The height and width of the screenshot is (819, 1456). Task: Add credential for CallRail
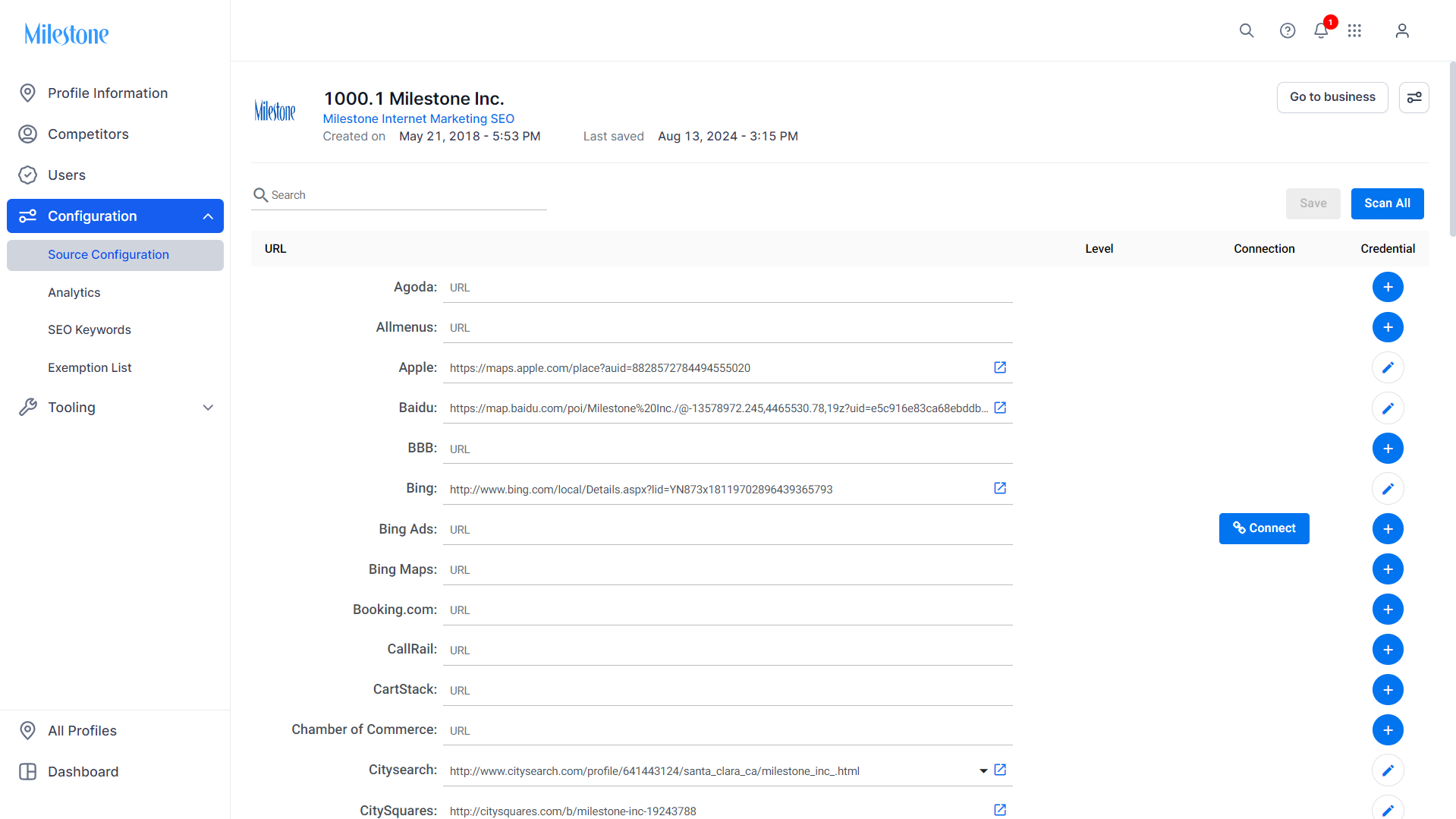(x=1388, y=650)
